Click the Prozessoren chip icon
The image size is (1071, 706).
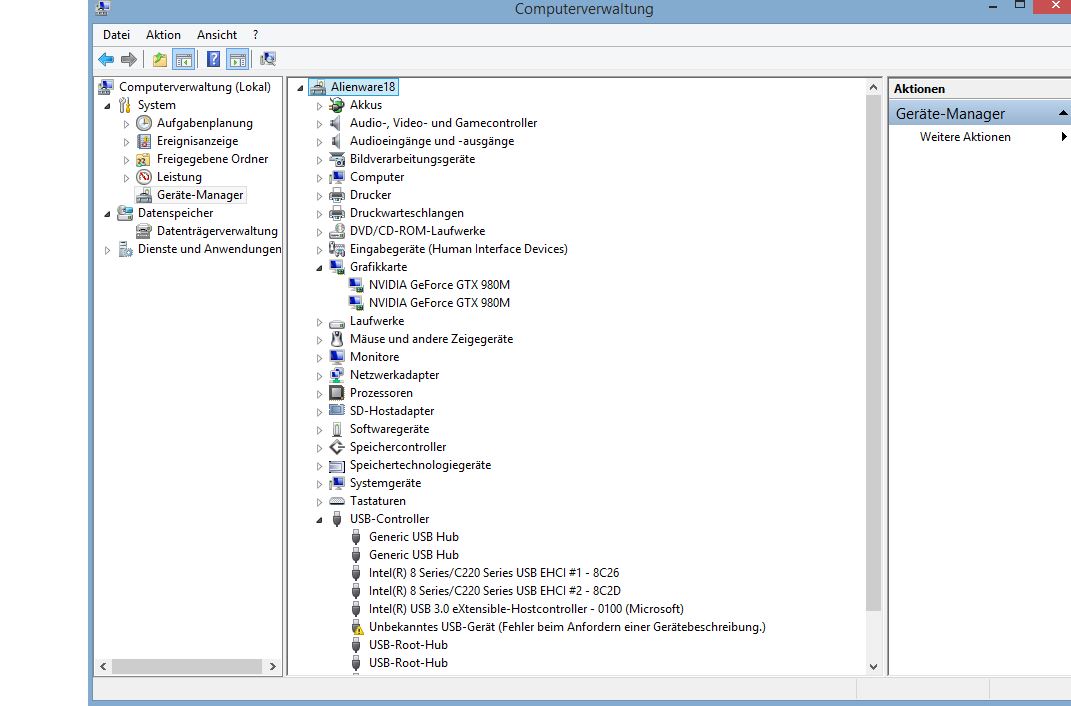click(x=337, y=393)
